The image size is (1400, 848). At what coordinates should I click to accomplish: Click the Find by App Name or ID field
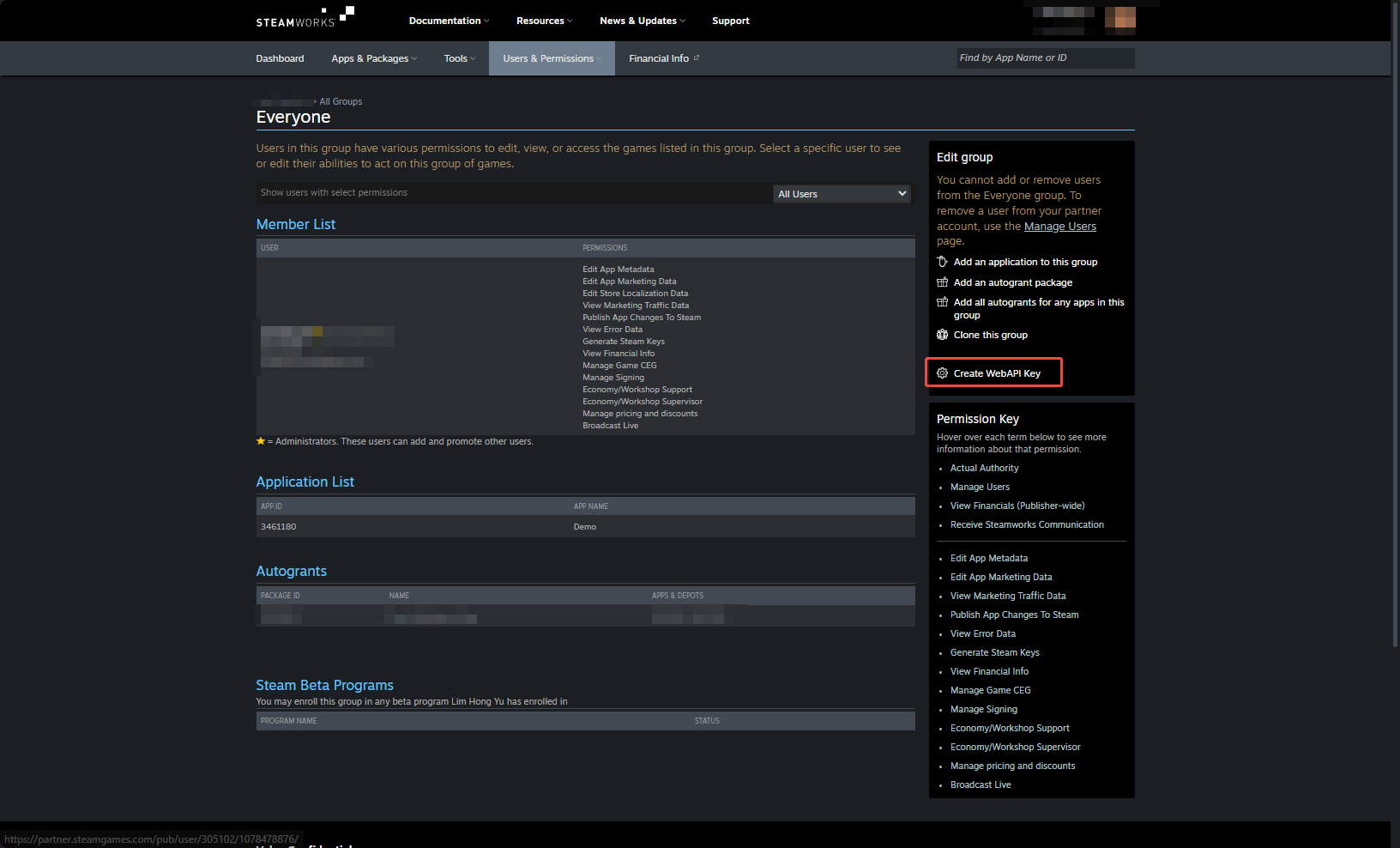1045,58
